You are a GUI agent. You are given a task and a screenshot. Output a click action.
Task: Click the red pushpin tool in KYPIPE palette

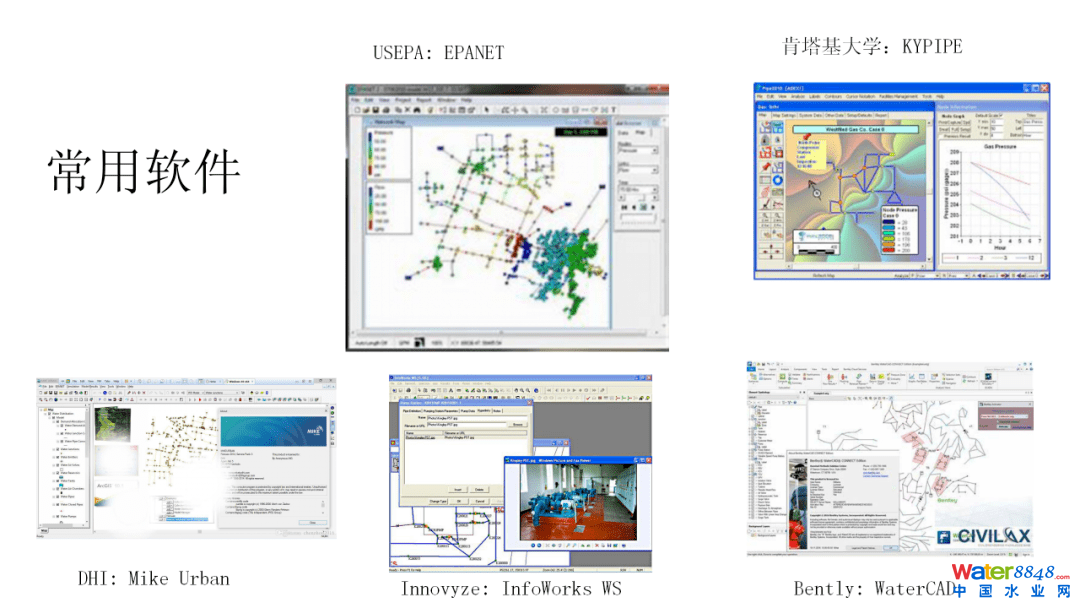point(765,166)
